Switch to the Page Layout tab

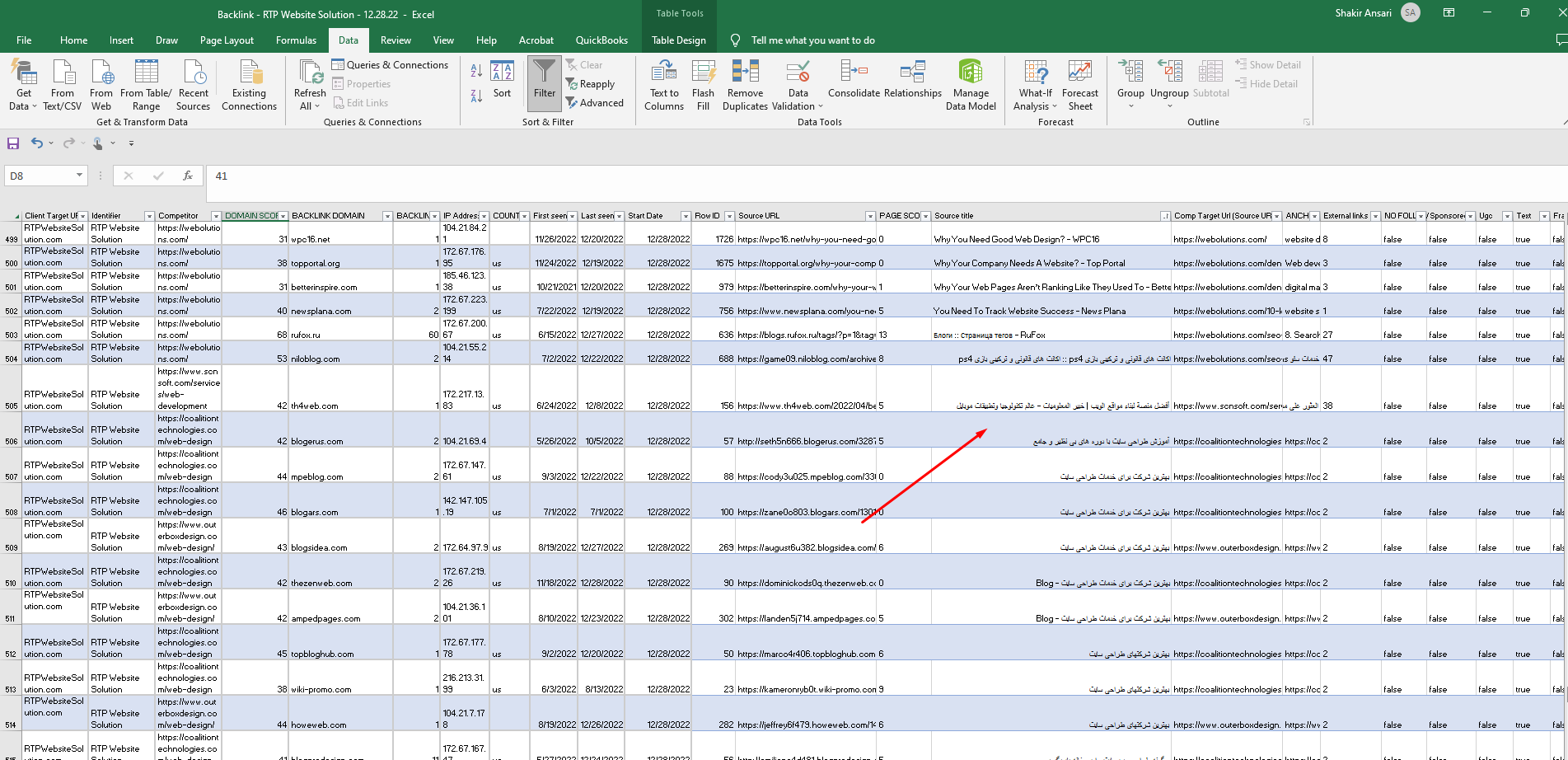(x=227, y=40)
